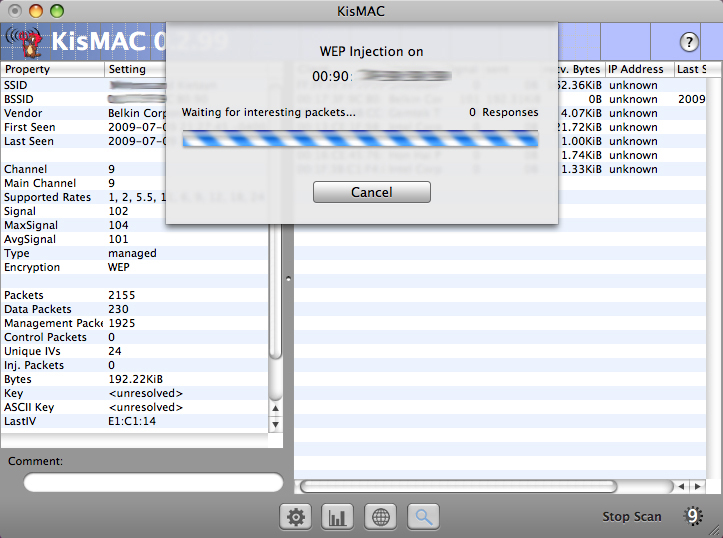Select the Type managed row
This screenshot has width=723, height=538.
pyautogui.click(x=135, y=253)
